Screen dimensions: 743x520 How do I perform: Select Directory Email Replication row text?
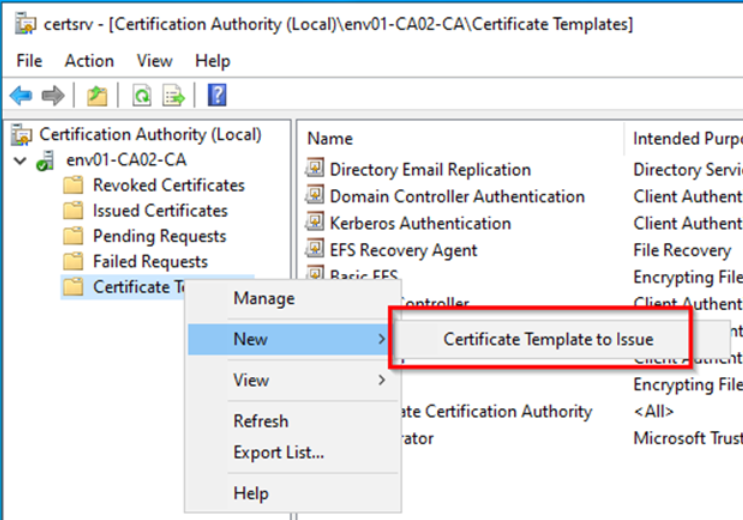pyautogui.click(x=430, y=170)
